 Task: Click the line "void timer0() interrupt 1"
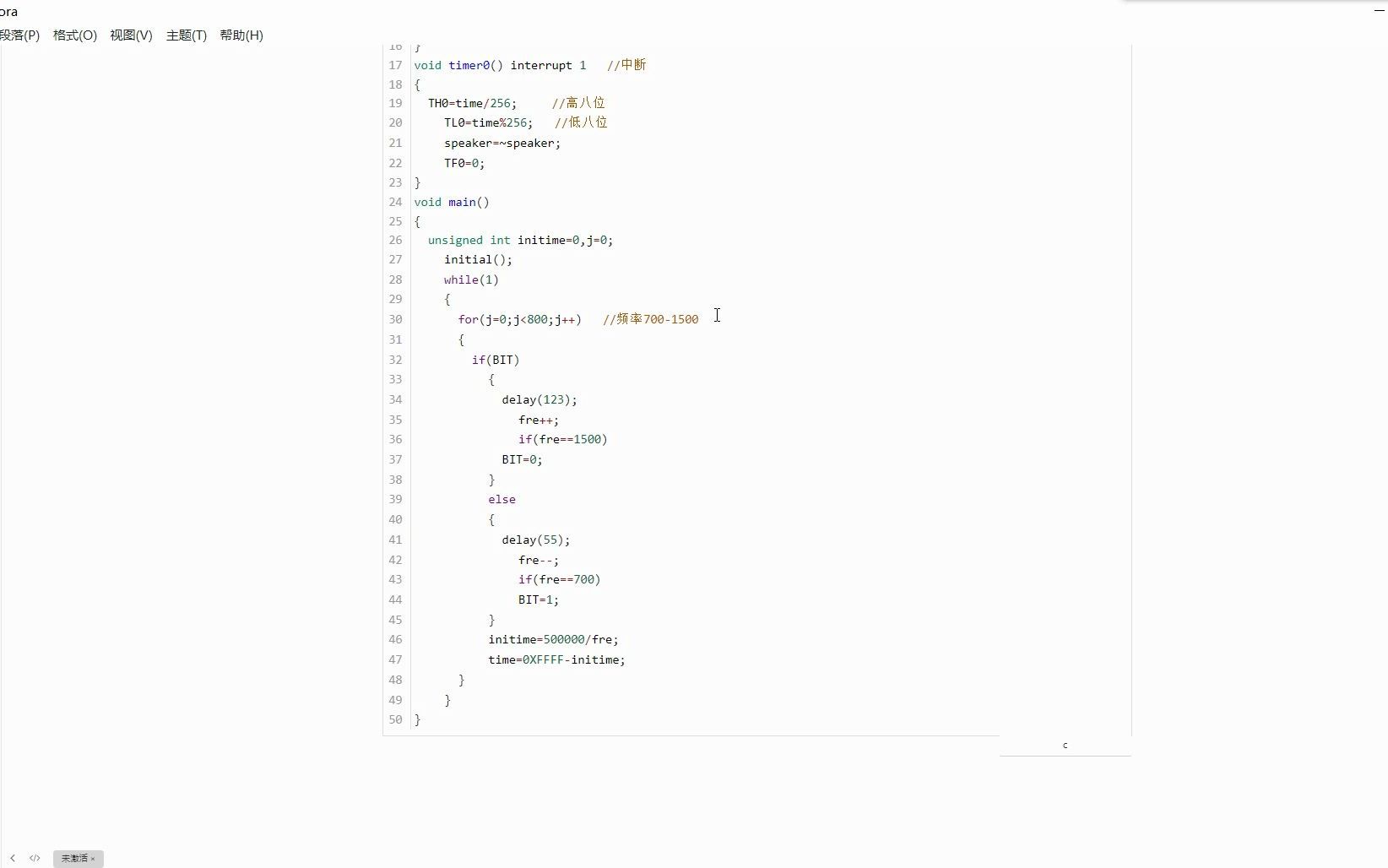coord(500,65)
